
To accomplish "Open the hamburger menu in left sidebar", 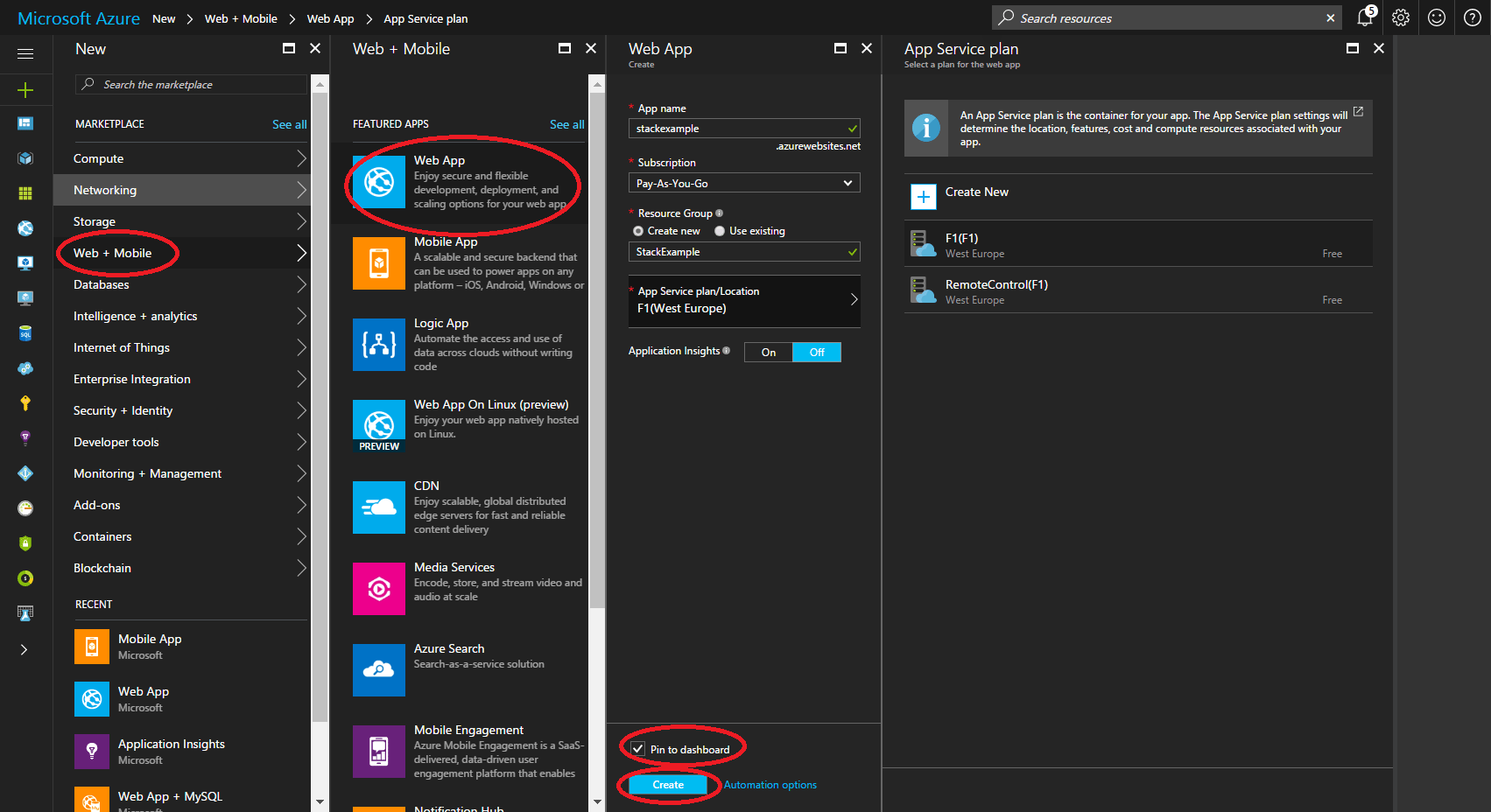I will pyautogui.click(x=25, y=54).
